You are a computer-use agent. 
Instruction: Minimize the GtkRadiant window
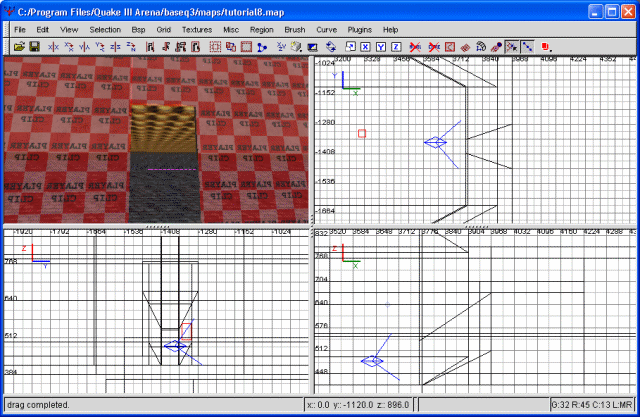(x=596, y=12)
